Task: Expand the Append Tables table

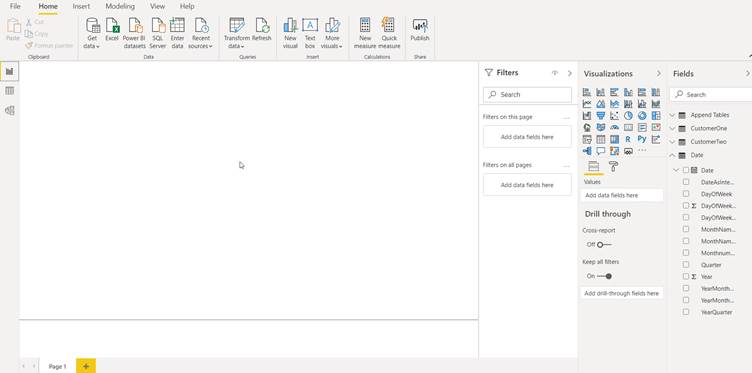Action: 672,115
